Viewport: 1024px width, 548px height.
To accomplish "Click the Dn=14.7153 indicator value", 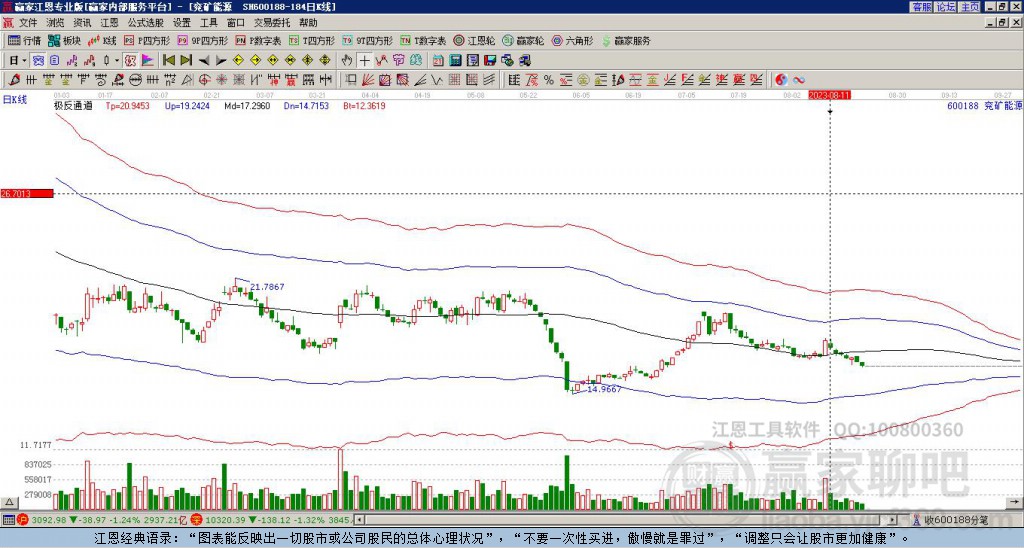I will tap(306, 105).
